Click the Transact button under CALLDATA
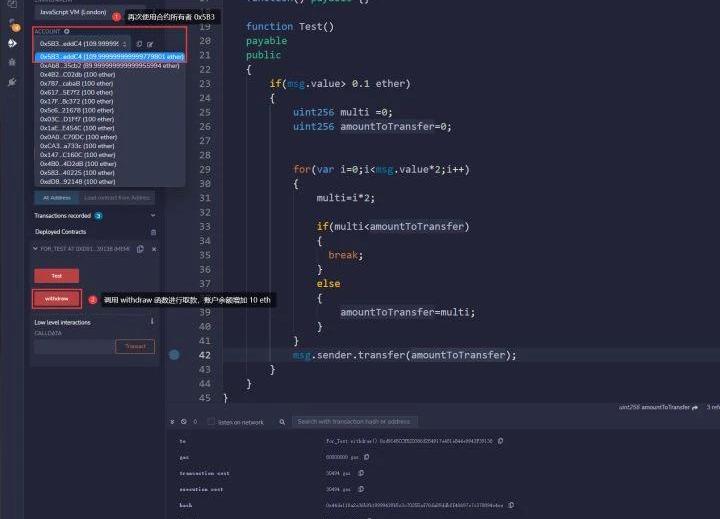This screenshot has height=519, width=720. (135, 346)
